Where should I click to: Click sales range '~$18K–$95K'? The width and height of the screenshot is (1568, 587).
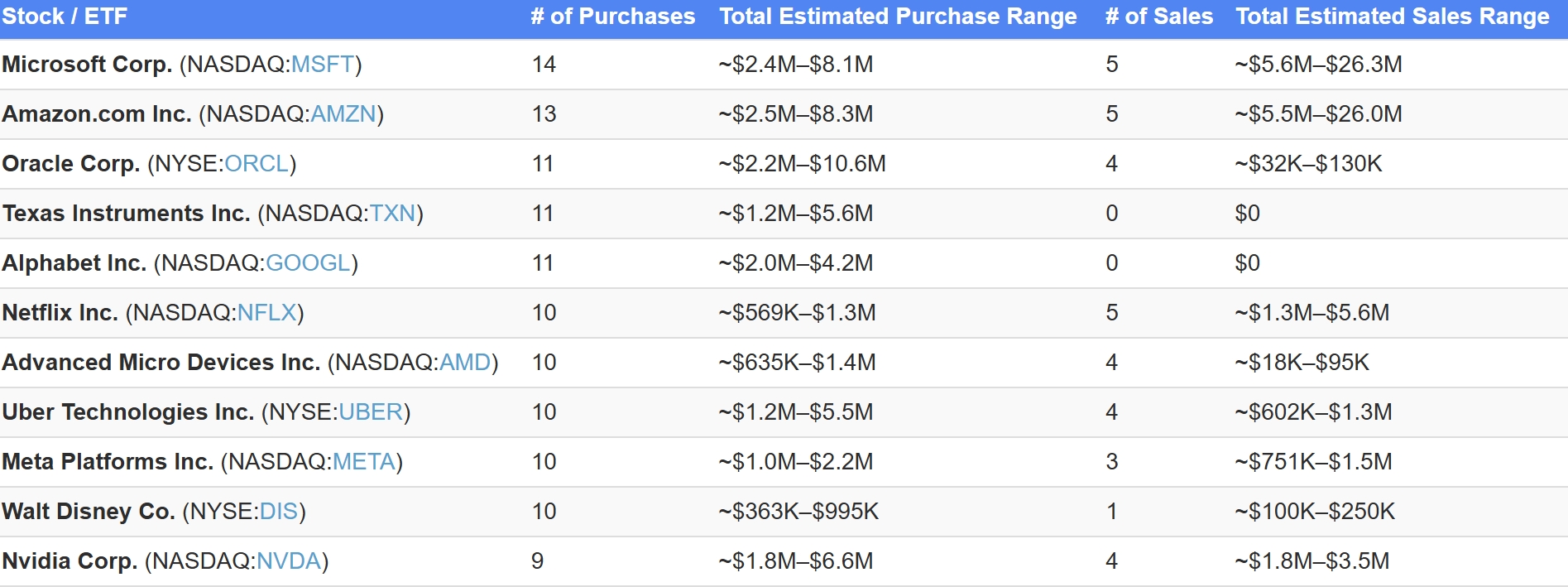(1302, 363)
